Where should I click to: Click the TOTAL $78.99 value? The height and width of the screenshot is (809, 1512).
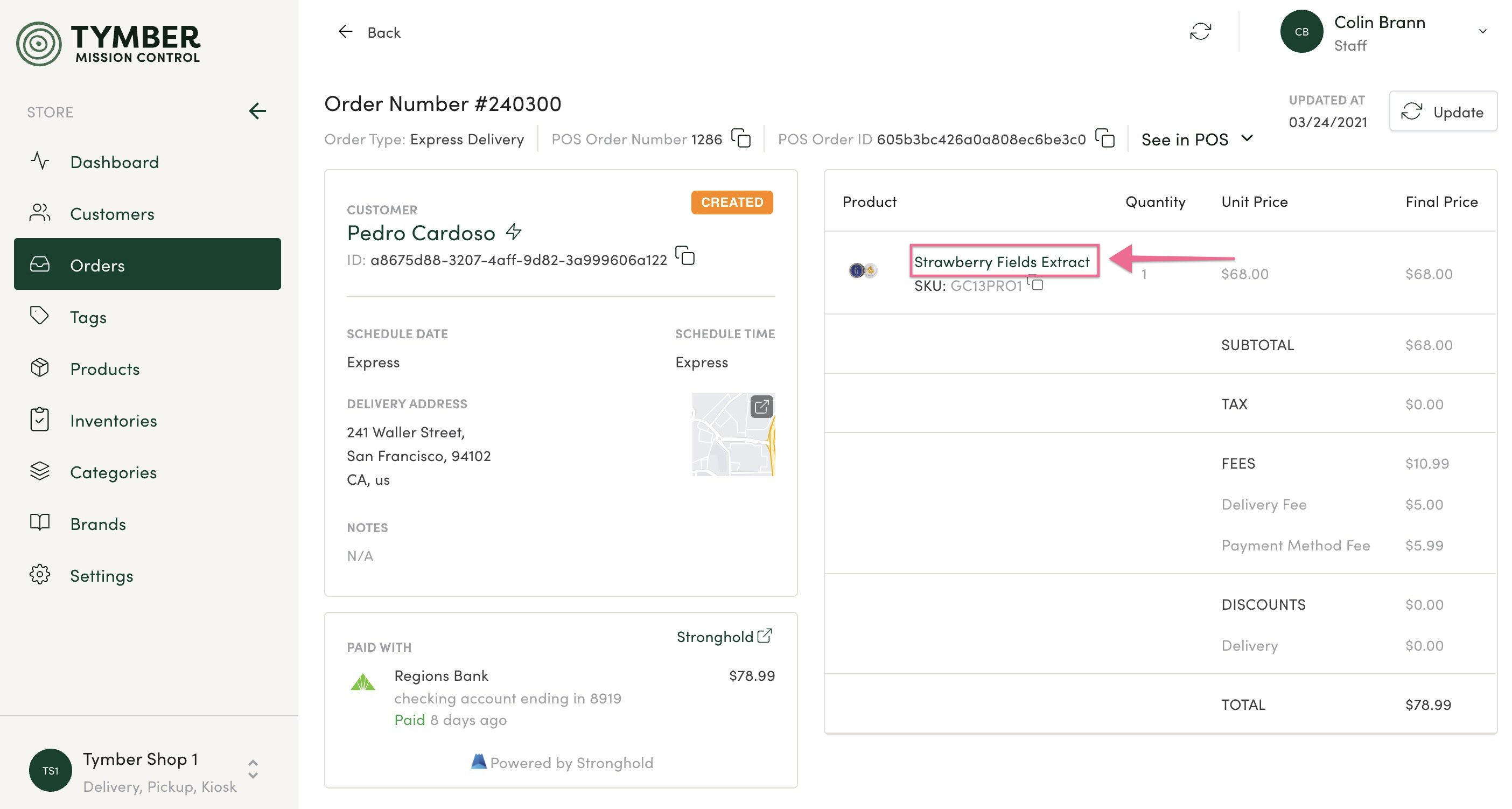[1428, 704]
